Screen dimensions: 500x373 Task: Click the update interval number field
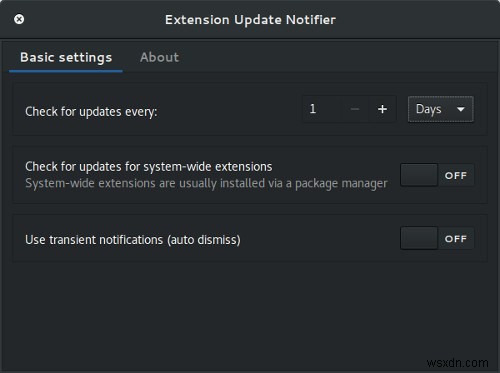tap(322, 109)
